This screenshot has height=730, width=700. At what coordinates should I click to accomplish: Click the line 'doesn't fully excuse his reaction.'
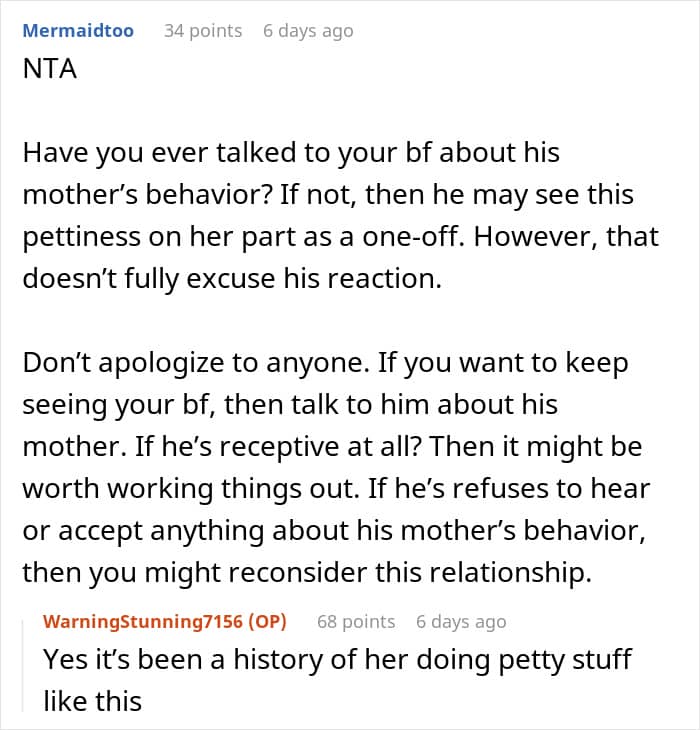(x=232, y=278)
